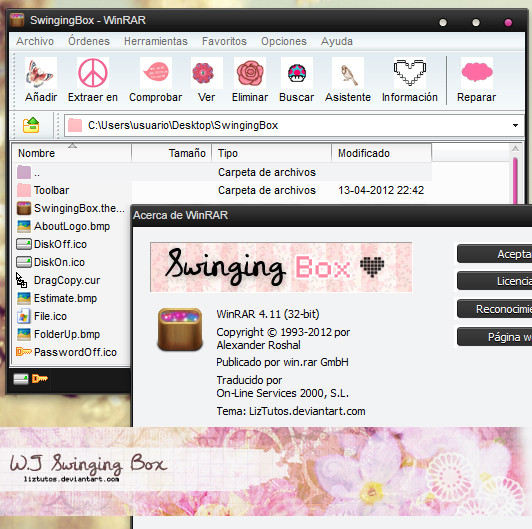Open the Opciones menu

[x=284, y=41]
